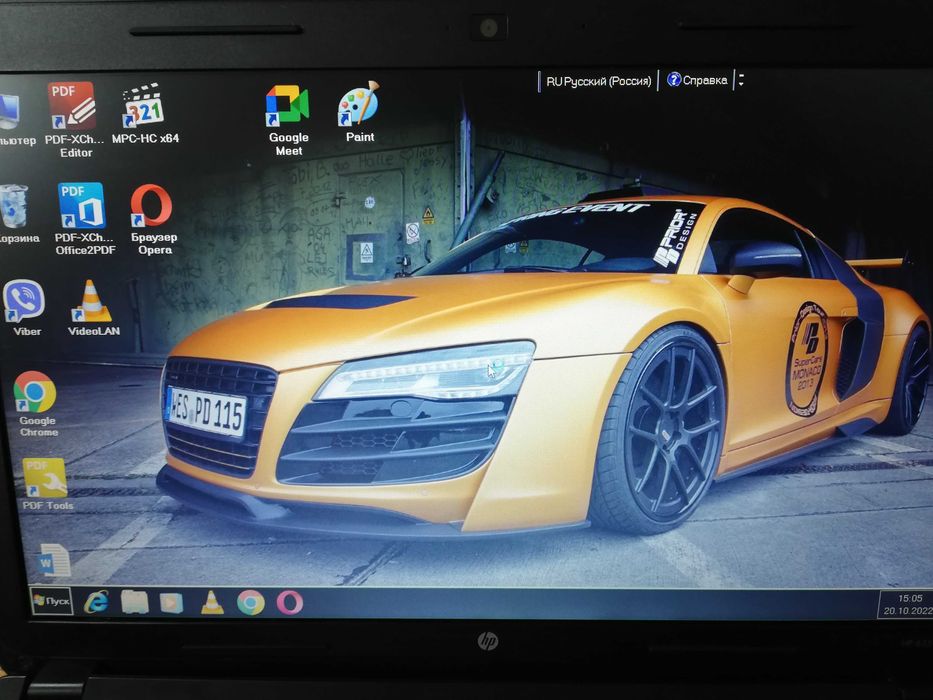Click the RU Русский (Россия) language indicator
This screenshot has height=700, width=933.
coord(598,82)
